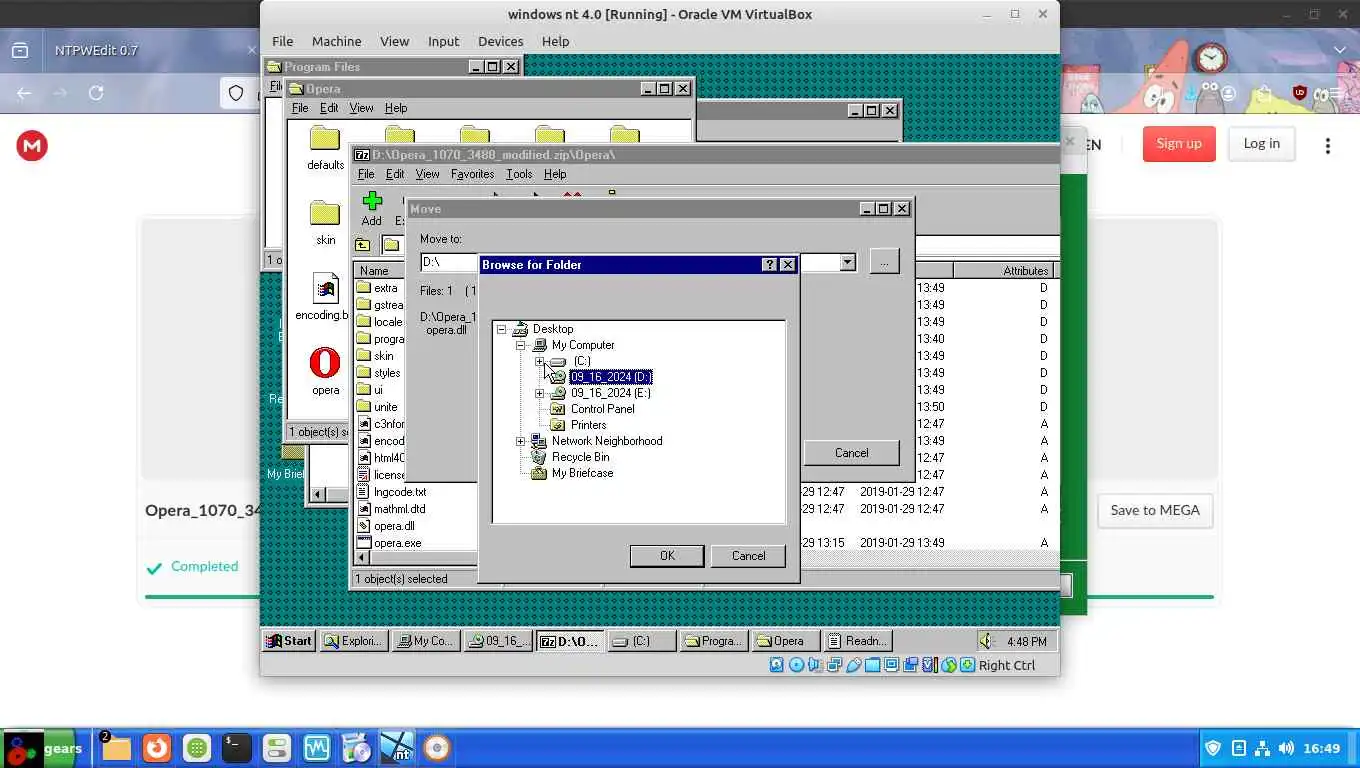Click the Sign up button on MEGA
1360x768 pixels.
point(1179,144)
